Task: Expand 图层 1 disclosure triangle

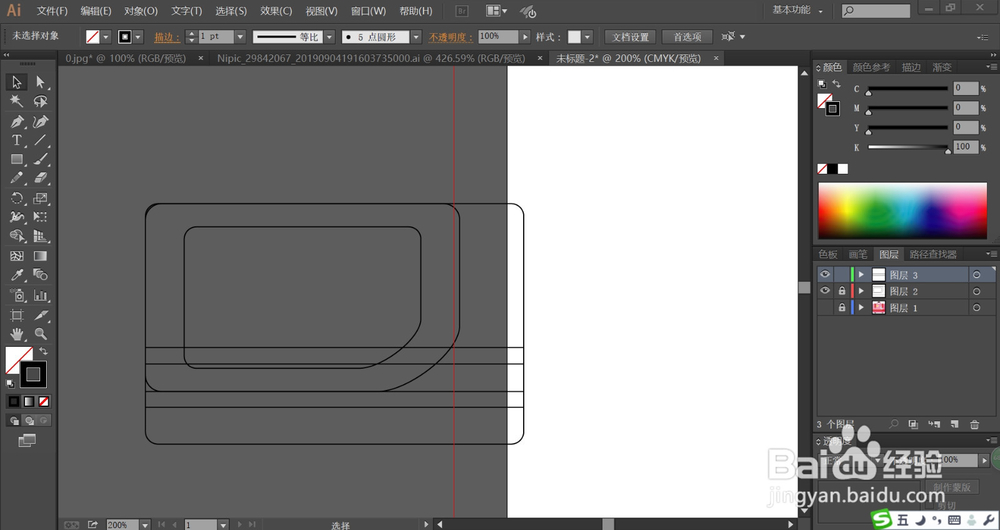Action: pyautogui.click(x=861, y=308)
